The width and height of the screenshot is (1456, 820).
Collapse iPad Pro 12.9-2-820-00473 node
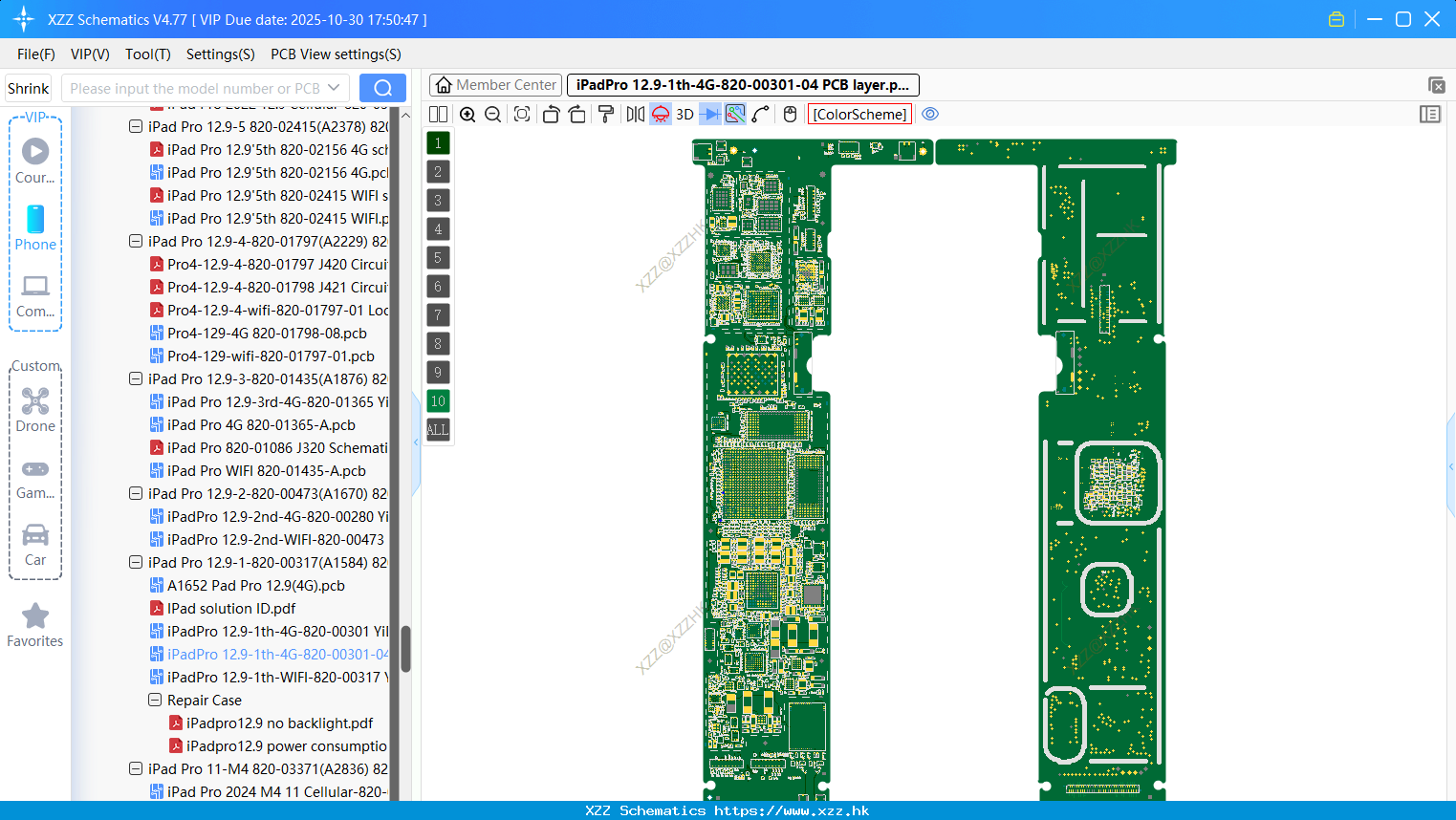point(136,493)
